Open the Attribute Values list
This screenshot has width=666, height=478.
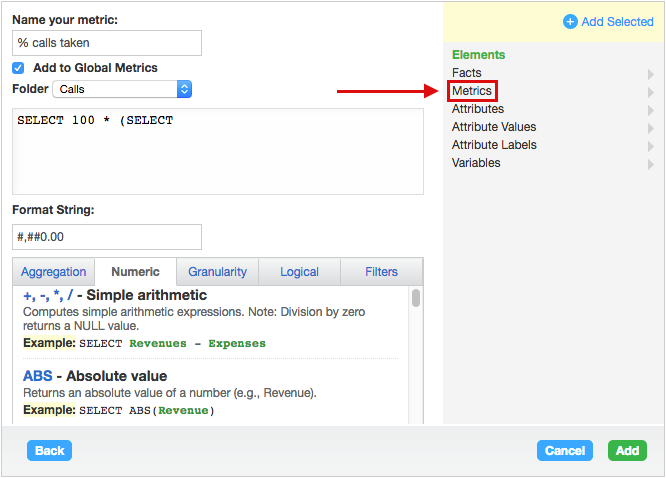(494, 127)
